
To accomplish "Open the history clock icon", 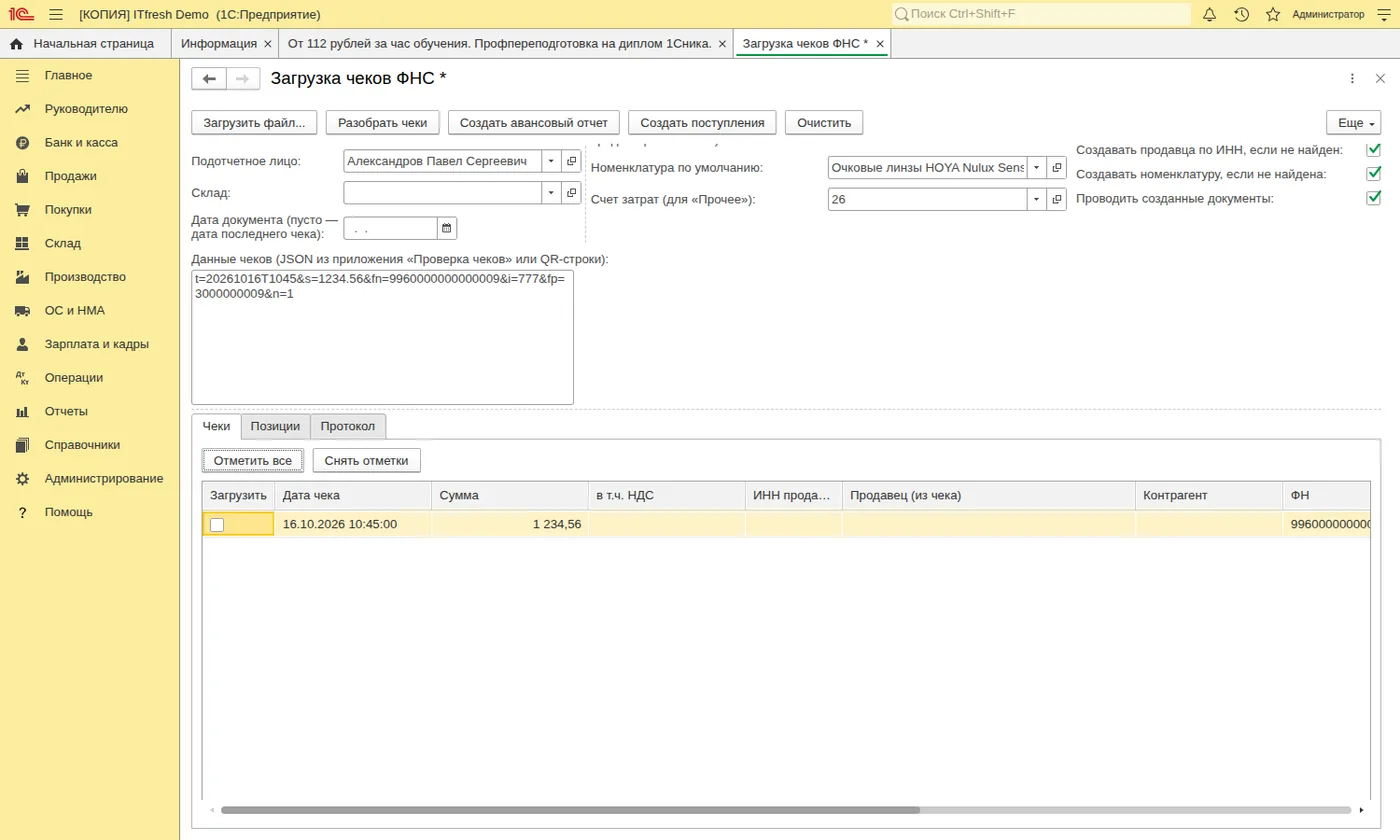I will click(1241, 15).
